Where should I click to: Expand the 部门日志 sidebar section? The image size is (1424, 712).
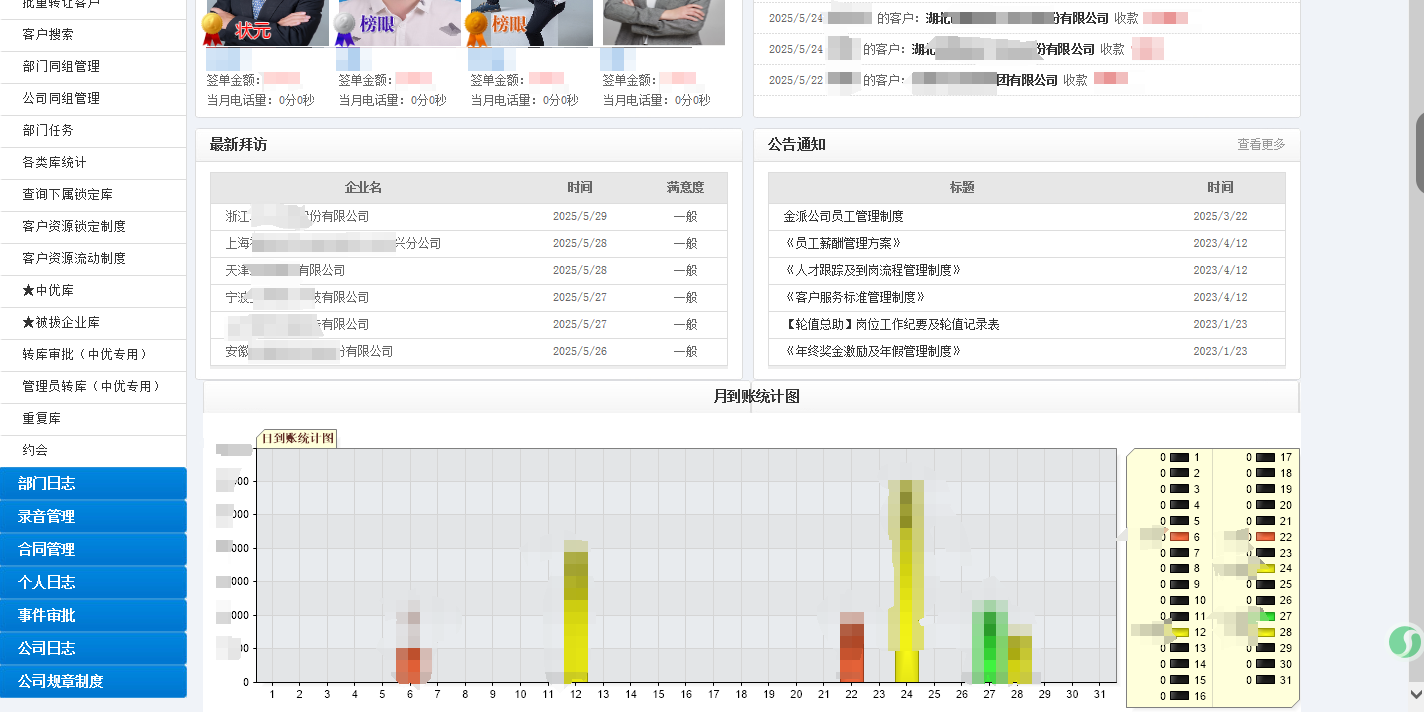point(93,484)
